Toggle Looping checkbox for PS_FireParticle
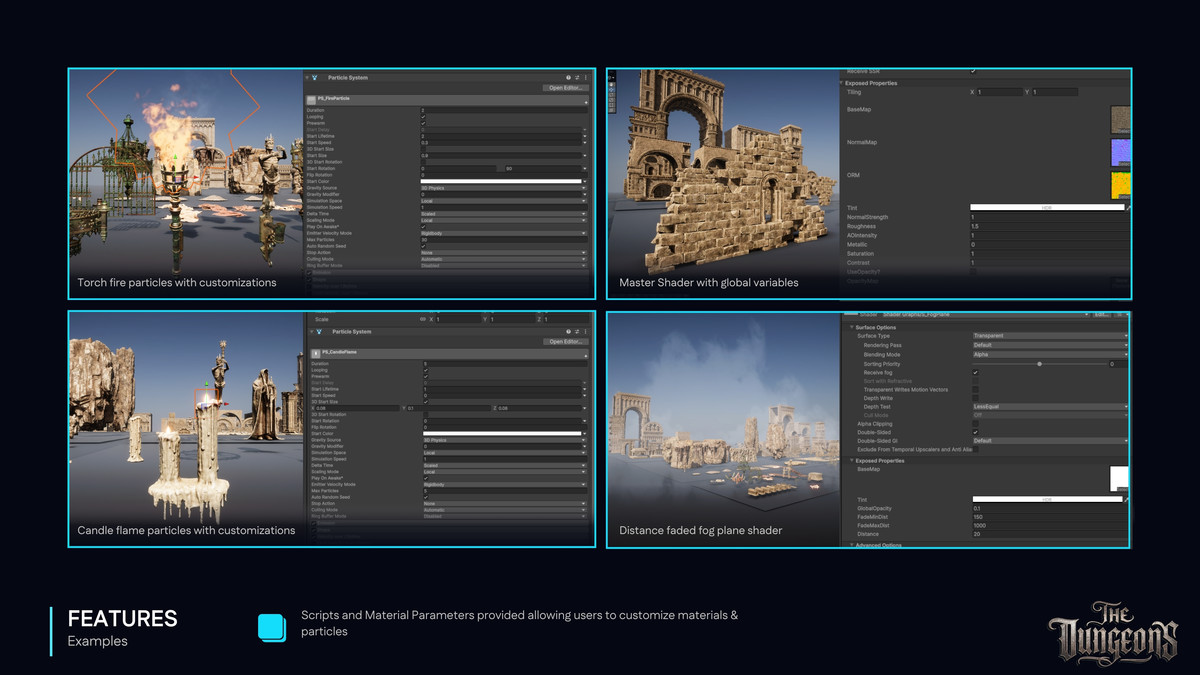1200x675 pixels. 424,117
